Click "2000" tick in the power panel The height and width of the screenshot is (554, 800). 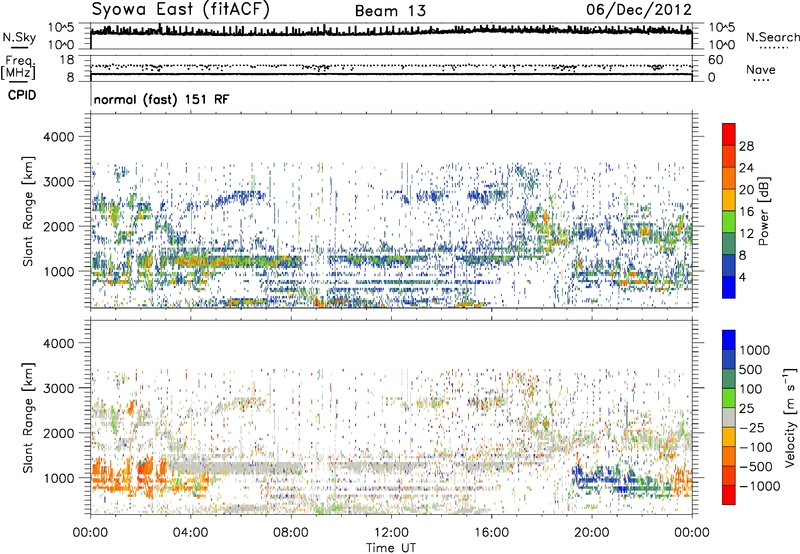point(58,226)
